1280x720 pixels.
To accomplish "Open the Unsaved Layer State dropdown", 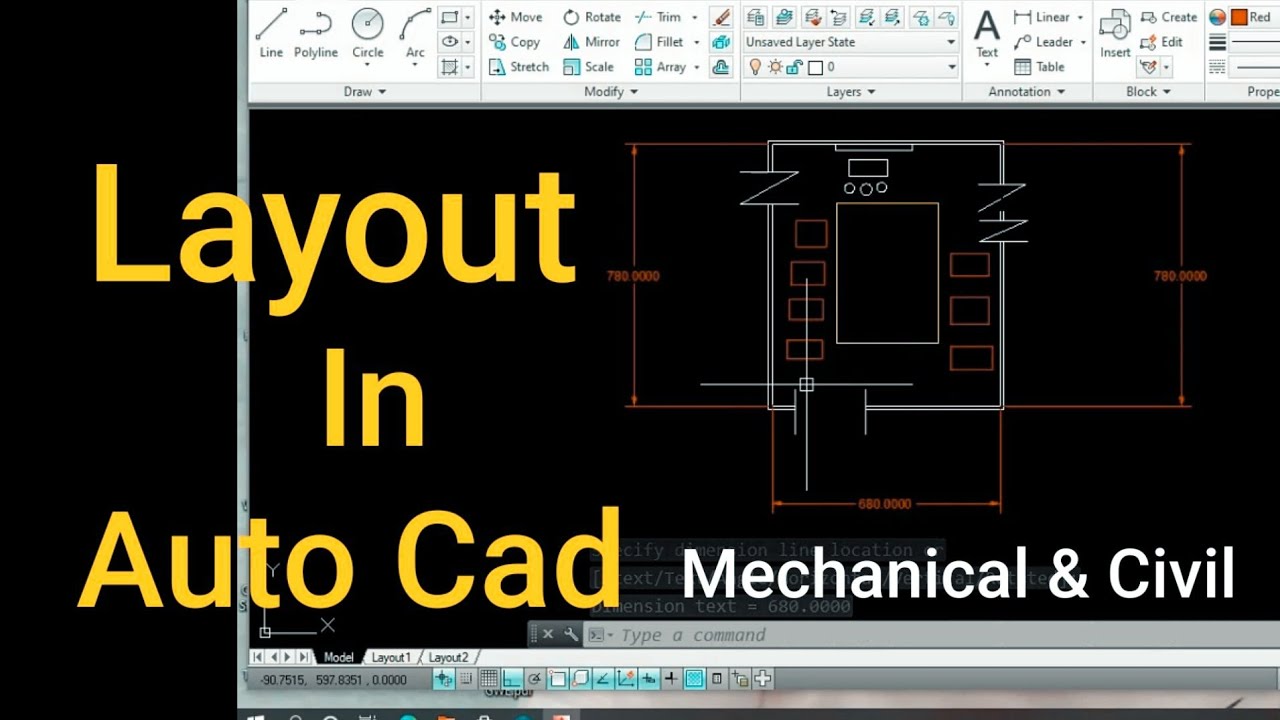I will [851, 42].
